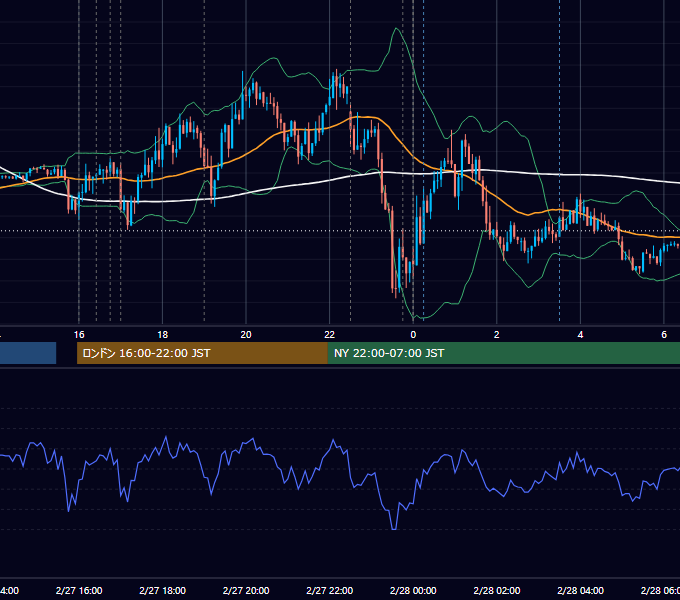
Task: Click the '2/27 22:00' date label
Action: [330, 590]
